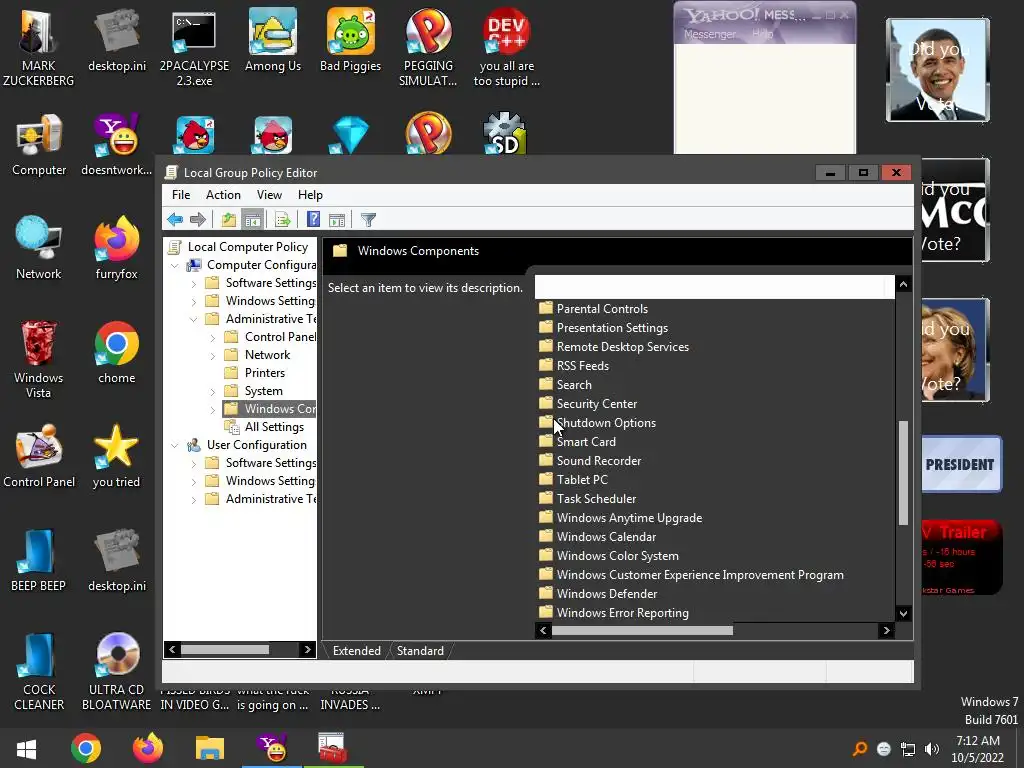This screenshot has width=1024, height=768.
Task: Click the Forward arrow in Group Policy toolbar
Action: click(198, 219)
